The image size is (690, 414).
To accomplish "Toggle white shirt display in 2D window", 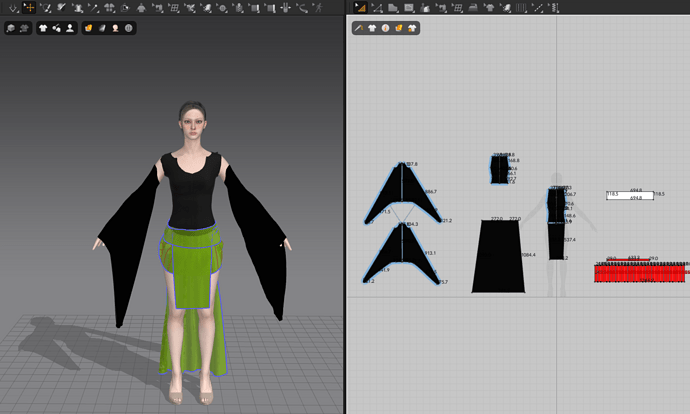I will pos(372,28).
